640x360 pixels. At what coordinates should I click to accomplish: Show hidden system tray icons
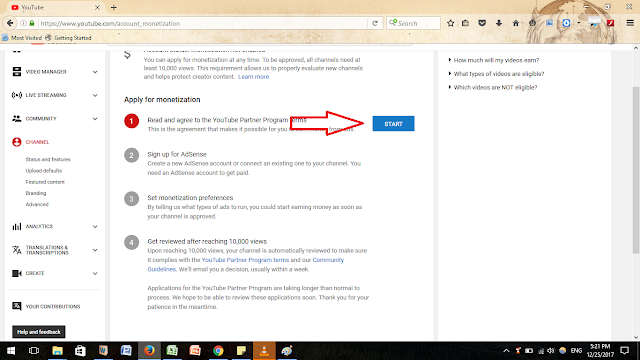(x=506, y=351)
